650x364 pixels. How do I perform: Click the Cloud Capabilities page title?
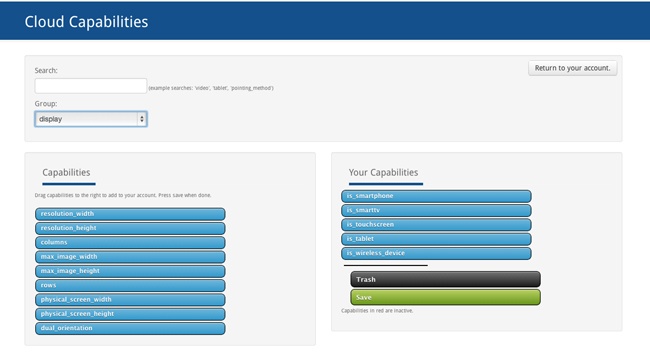click(x=86, y=22)
